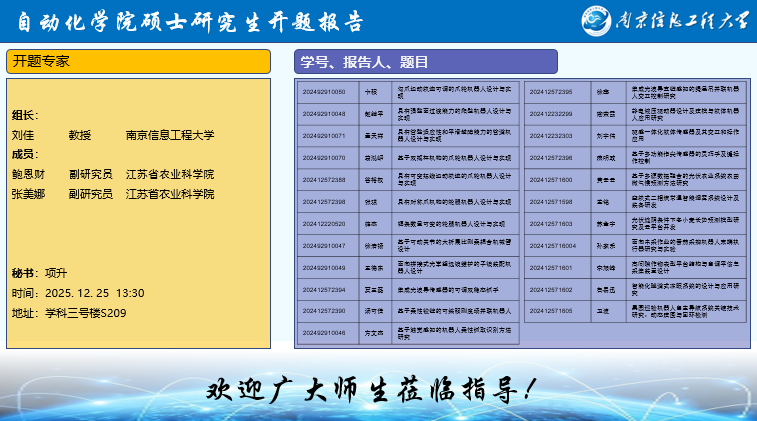The height and width of the screenshot is (421, 757).
Task: Select student ID 202412572395 in right table
Action: click(x=551, y=91)
